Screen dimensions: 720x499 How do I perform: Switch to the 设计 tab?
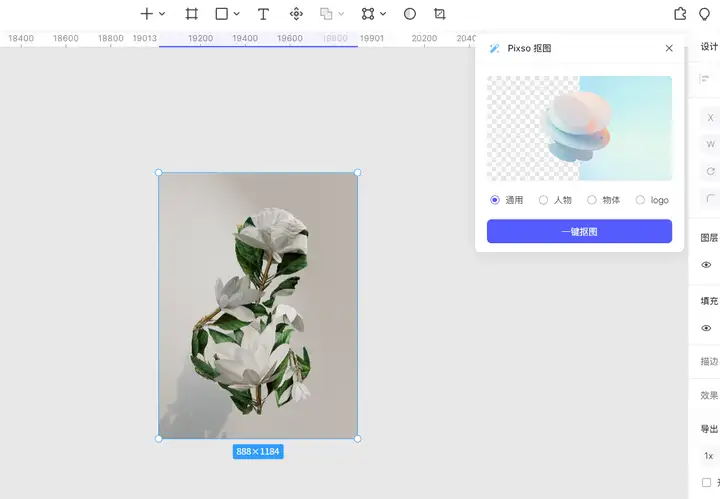click(709, 46)
